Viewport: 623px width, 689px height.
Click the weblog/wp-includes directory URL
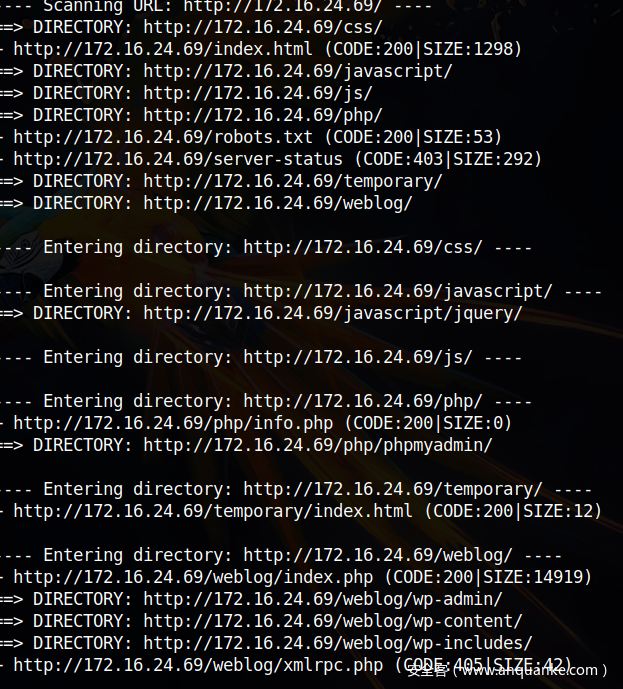click(337, 643)
